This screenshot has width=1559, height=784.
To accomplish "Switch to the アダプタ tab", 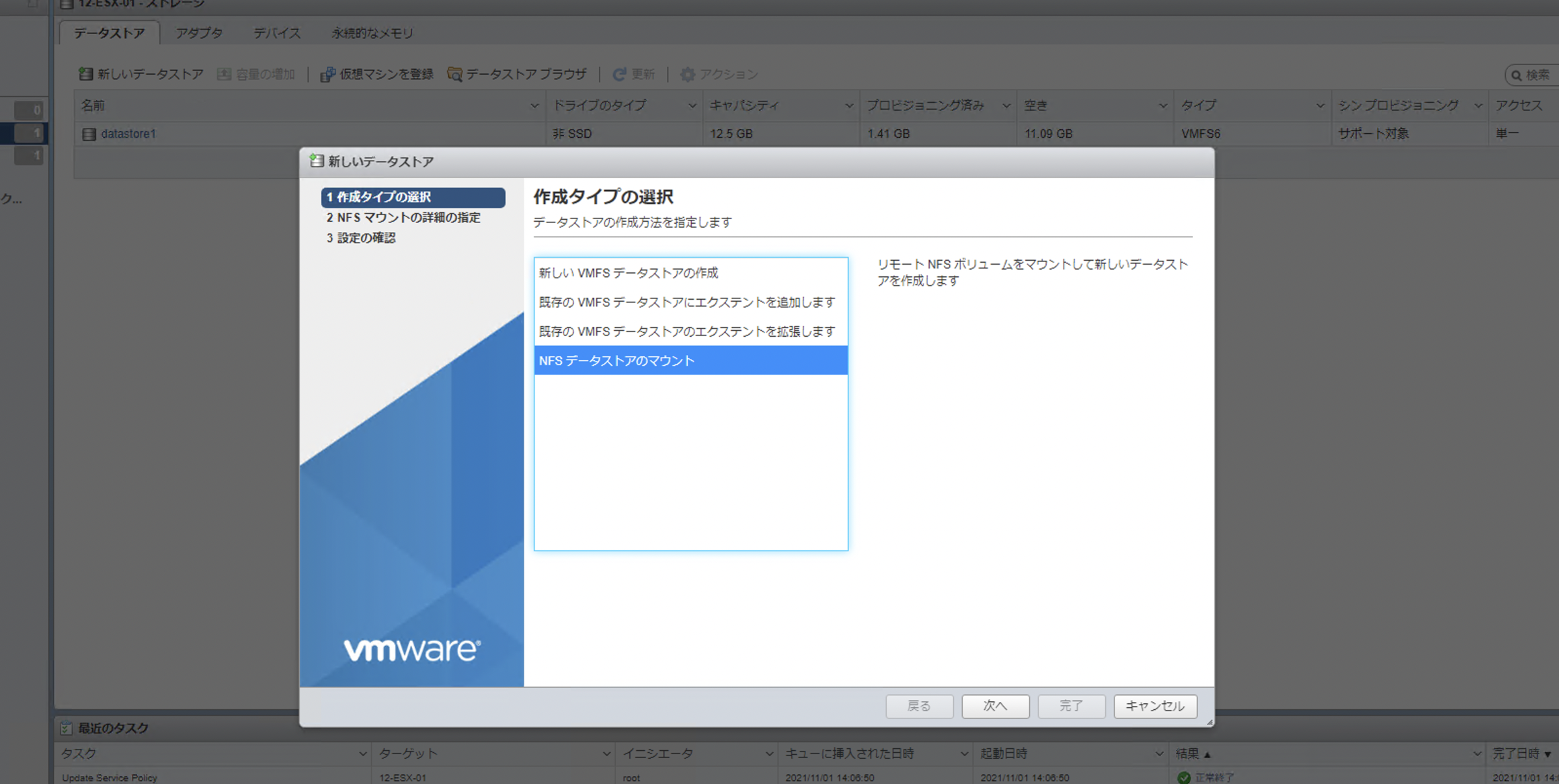I will coord(199,33).
